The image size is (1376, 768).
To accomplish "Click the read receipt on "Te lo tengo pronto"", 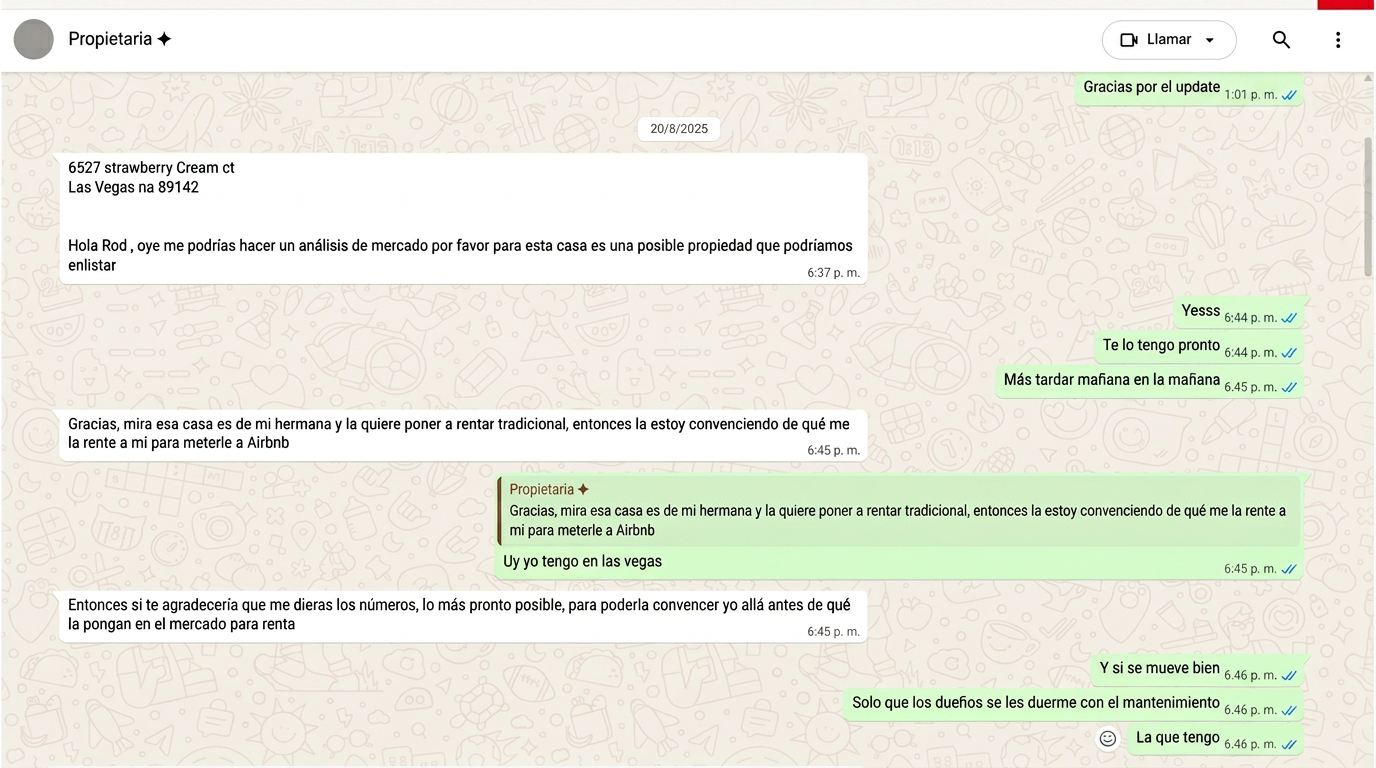I will pos(1289,352).
